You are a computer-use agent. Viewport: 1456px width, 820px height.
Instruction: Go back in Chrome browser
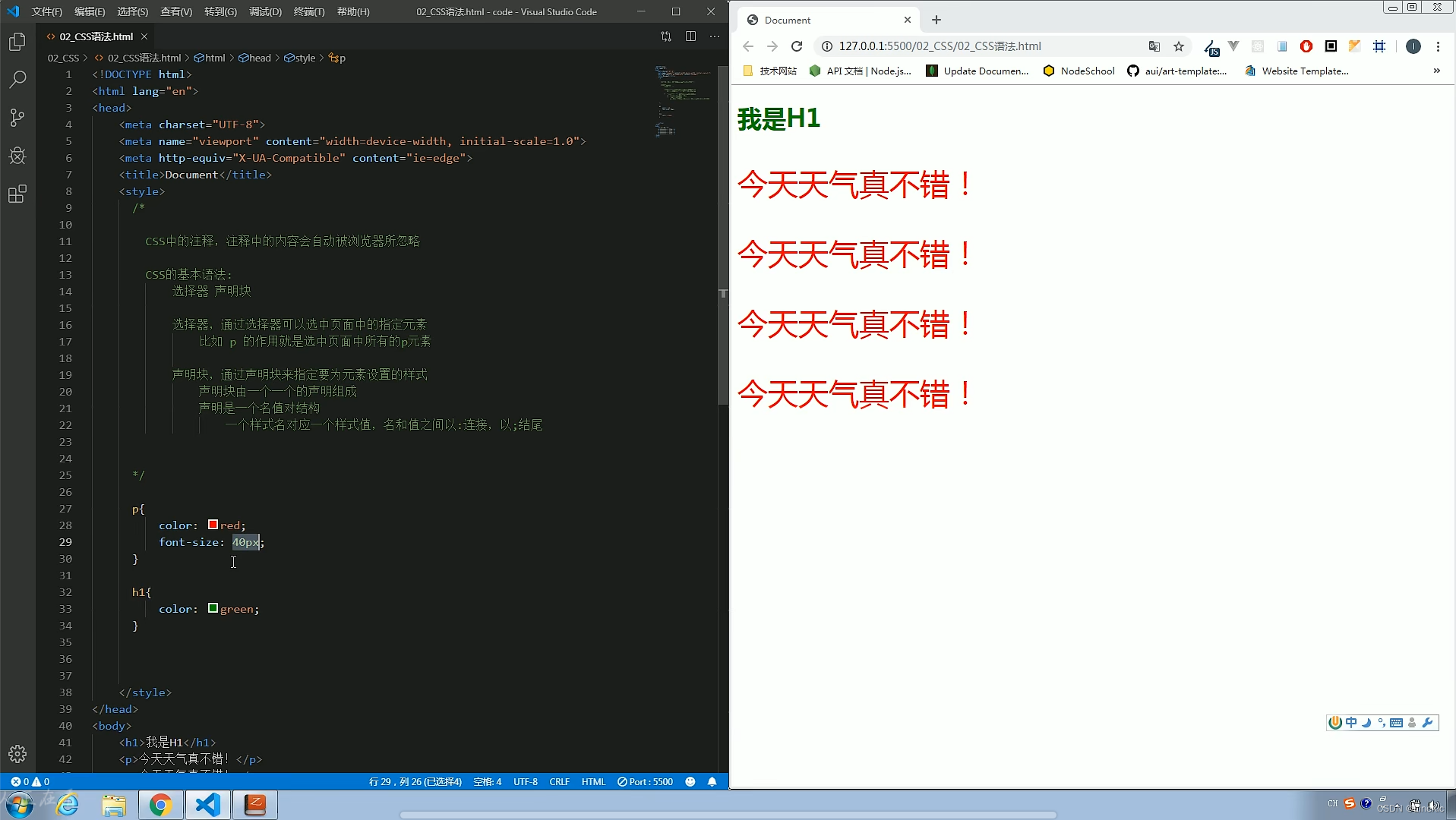[x=747, y=46]
